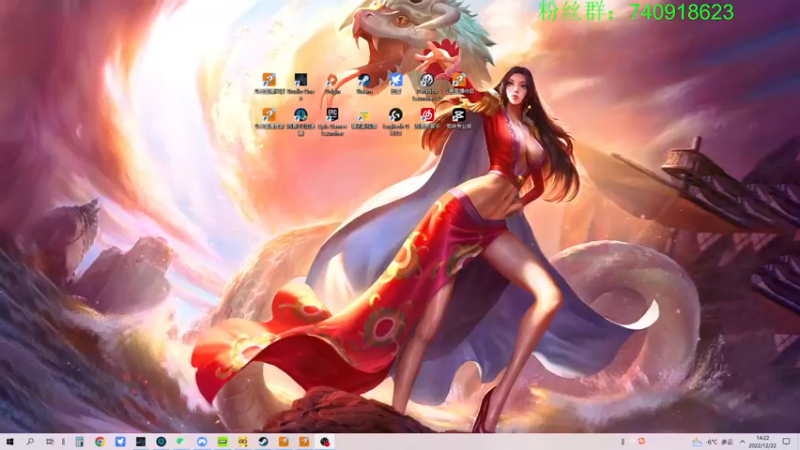Open the yellow folder desktop shortcut

[364, 118]
